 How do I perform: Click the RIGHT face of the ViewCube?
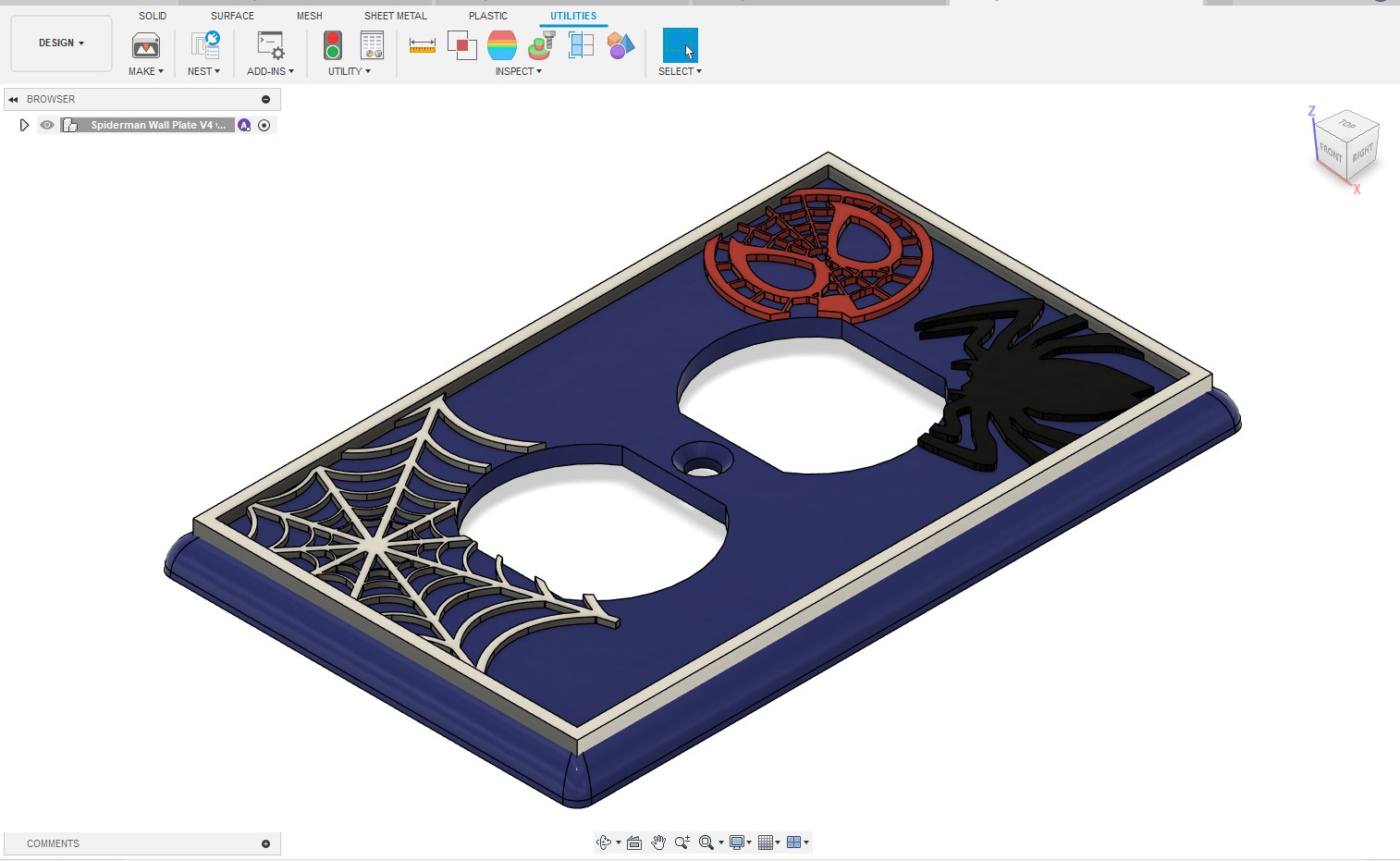point(1363,153)
